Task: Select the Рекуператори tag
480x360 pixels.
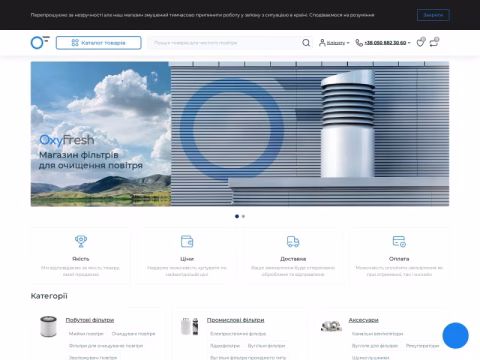Action: click(x=422, y=346)
